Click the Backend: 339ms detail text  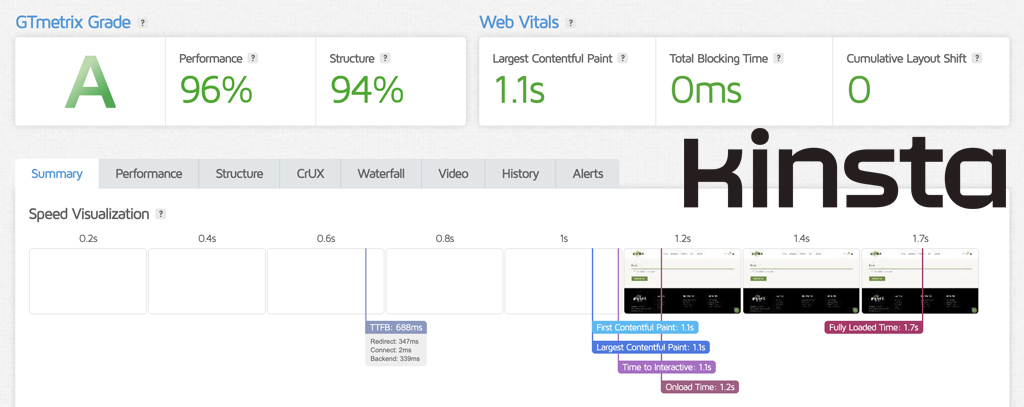click(x=394, y=359)
